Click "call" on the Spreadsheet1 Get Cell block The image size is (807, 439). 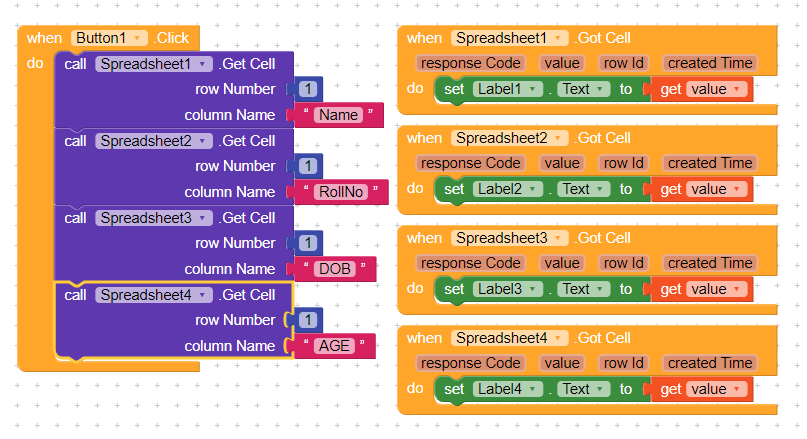click(x=75, y=64)
